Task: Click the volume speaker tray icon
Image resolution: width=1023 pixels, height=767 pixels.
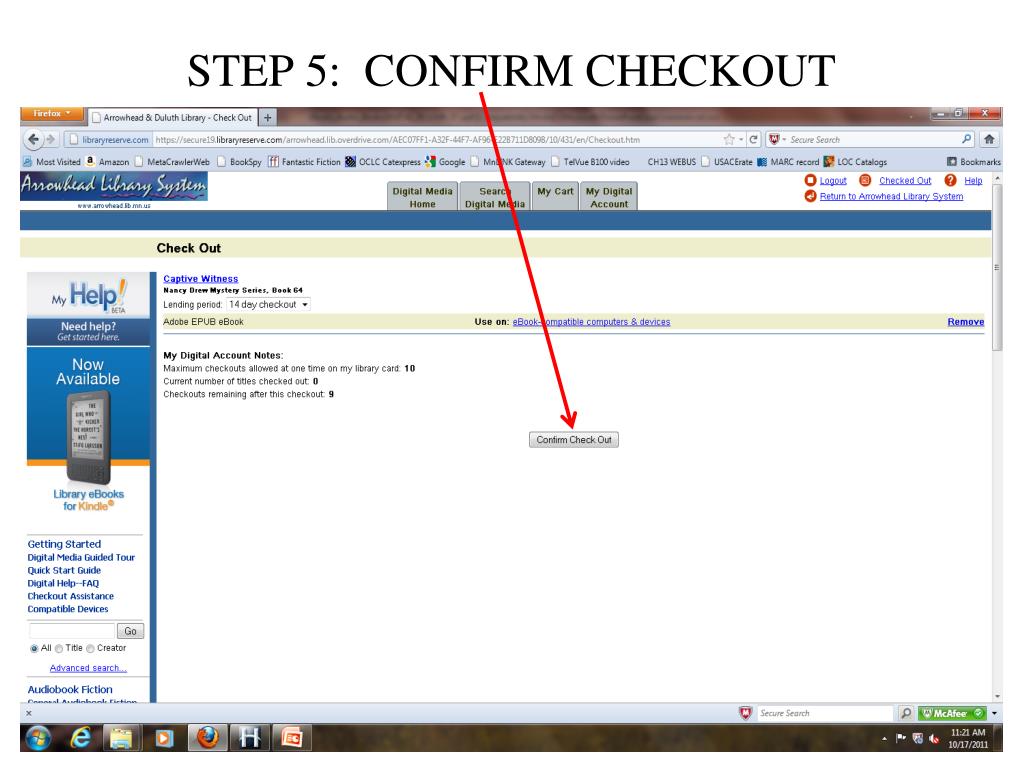Action: click(934, 738)
